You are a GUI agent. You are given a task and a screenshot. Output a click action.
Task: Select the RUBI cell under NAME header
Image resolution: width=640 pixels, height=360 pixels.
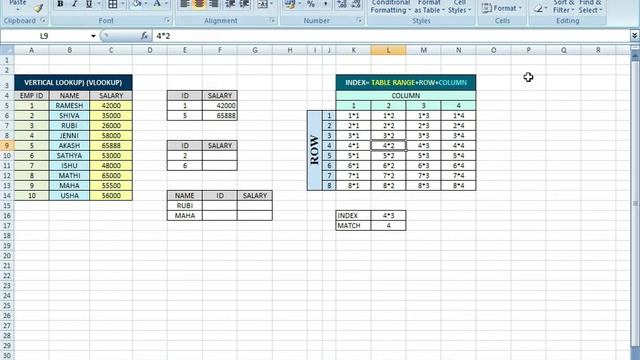(x=184, y=206)
